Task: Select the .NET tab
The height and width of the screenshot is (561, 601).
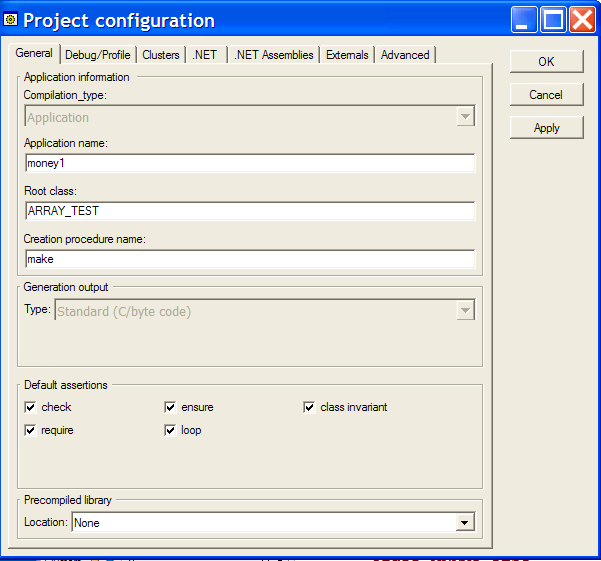Action: coord(205,55)
